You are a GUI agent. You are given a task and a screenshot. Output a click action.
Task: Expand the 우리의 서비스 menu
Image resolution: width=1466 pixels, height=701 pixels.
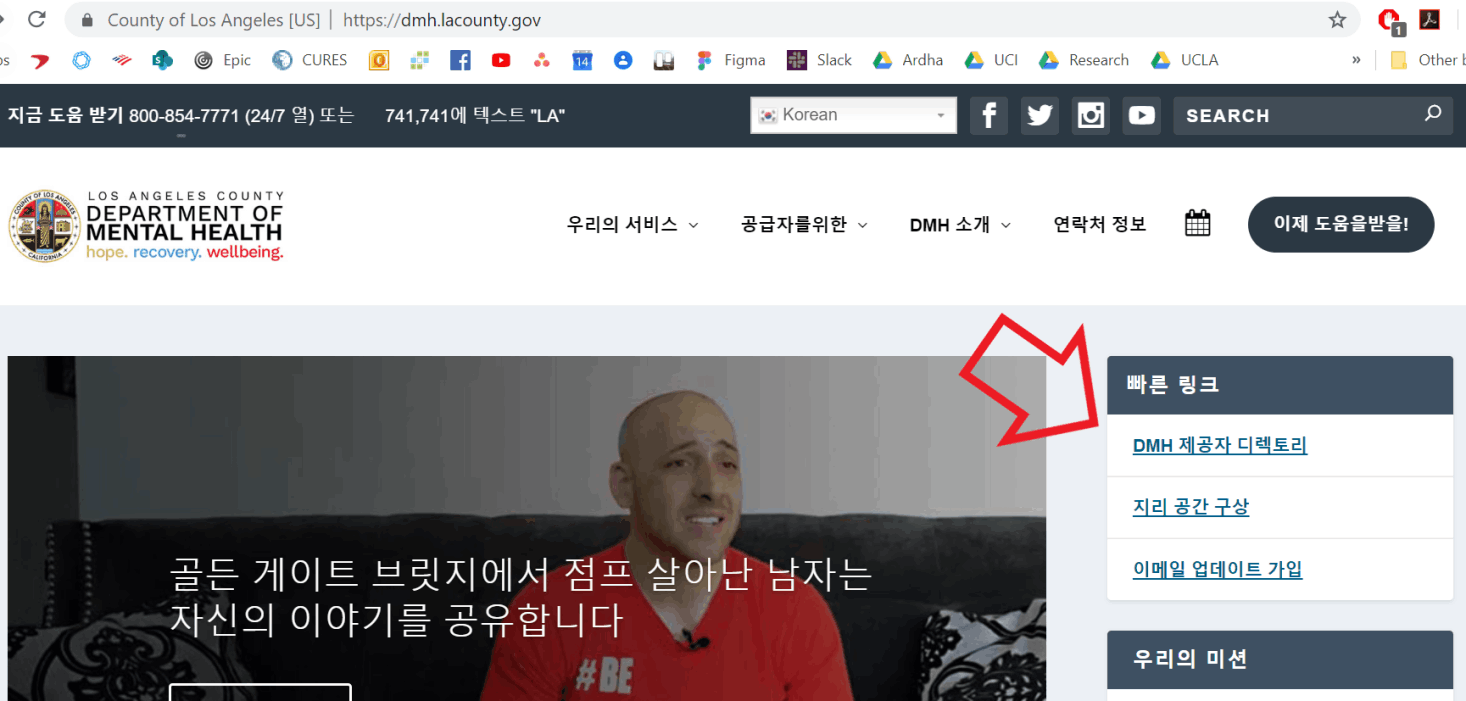(632, 225)
